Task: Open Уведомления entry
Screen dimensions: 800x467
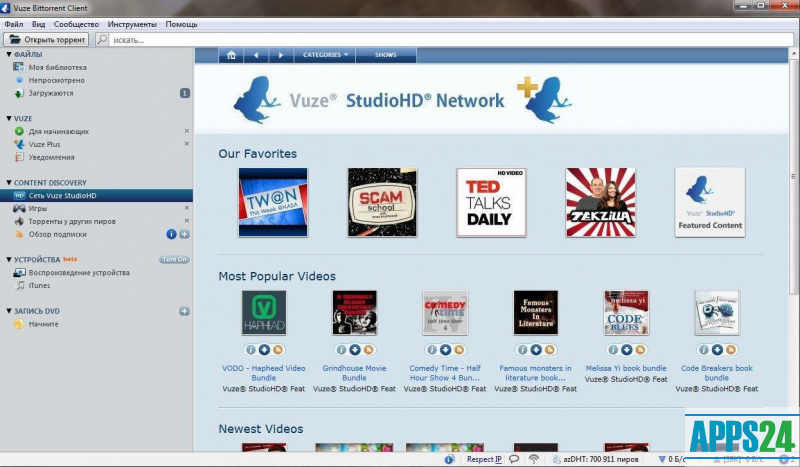Action: (51, 157)
